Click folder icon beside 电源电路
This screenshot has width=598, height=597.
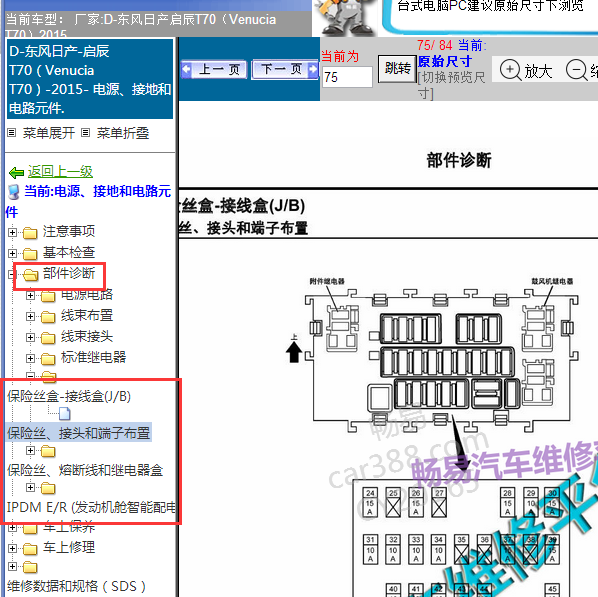[x=48, y=296]
